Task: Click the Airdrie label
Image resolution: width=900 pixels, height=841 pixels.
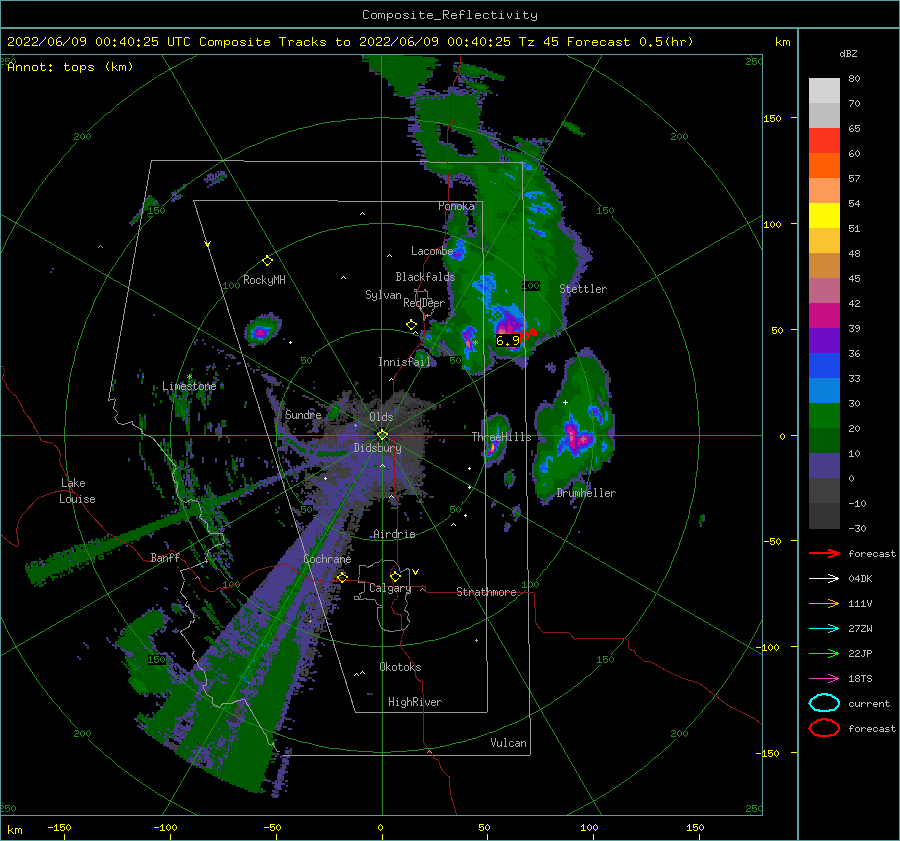Action: [394, 534]
